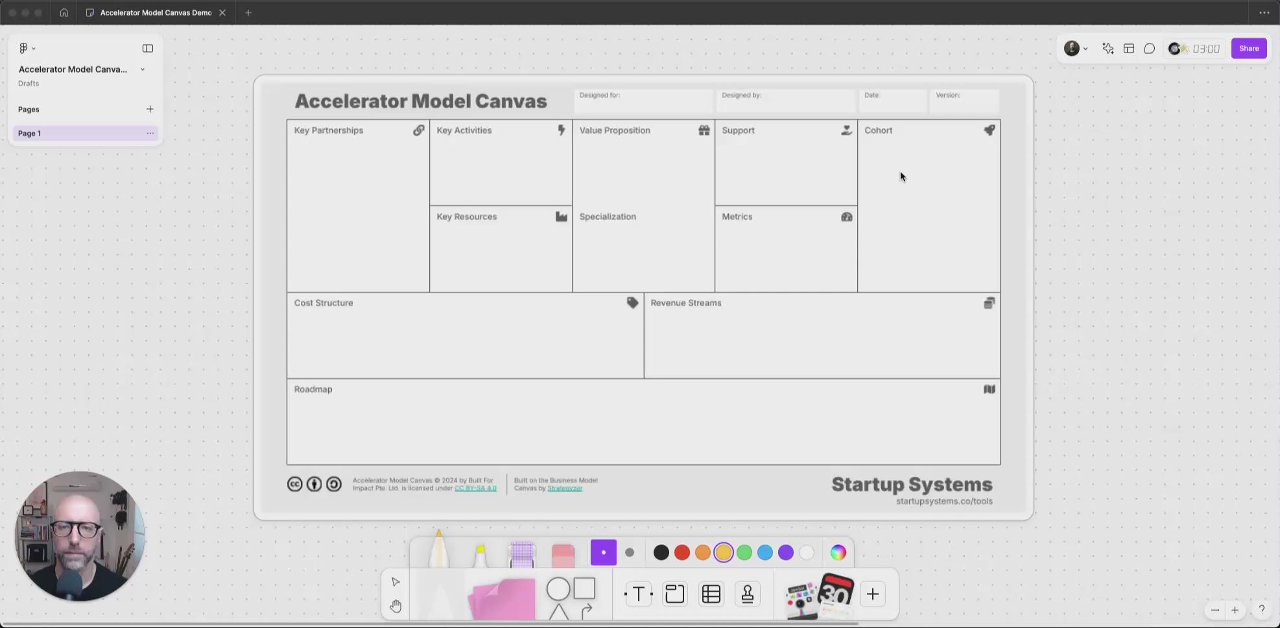
Task: Open more tools plus button
Action: pyautogui.click(x=872, y=595)
